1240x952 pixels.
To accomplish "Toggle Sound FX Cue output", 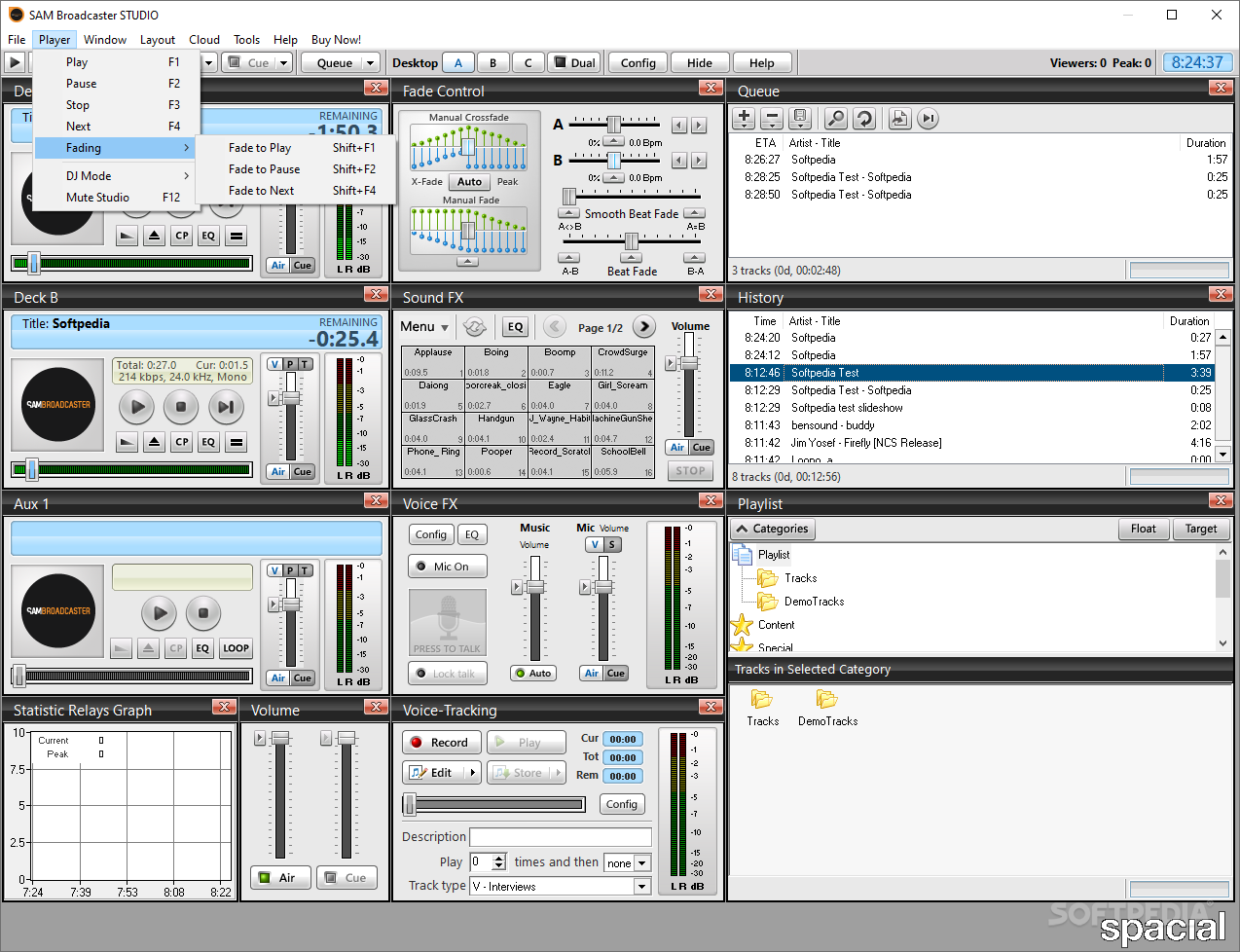I will tap(702, 448).
